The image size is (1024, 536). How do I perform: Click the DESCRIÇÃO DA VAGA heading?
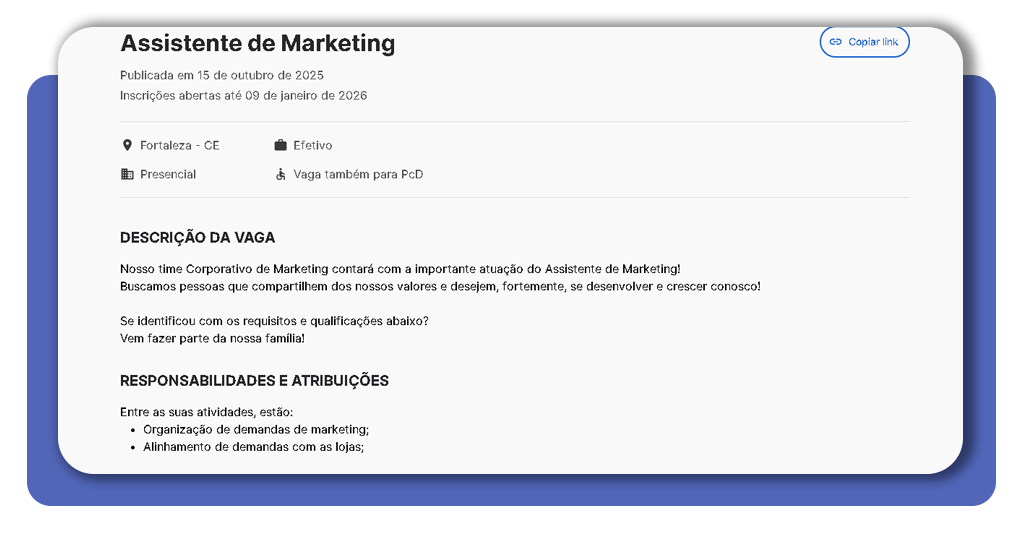click(197, 238)
